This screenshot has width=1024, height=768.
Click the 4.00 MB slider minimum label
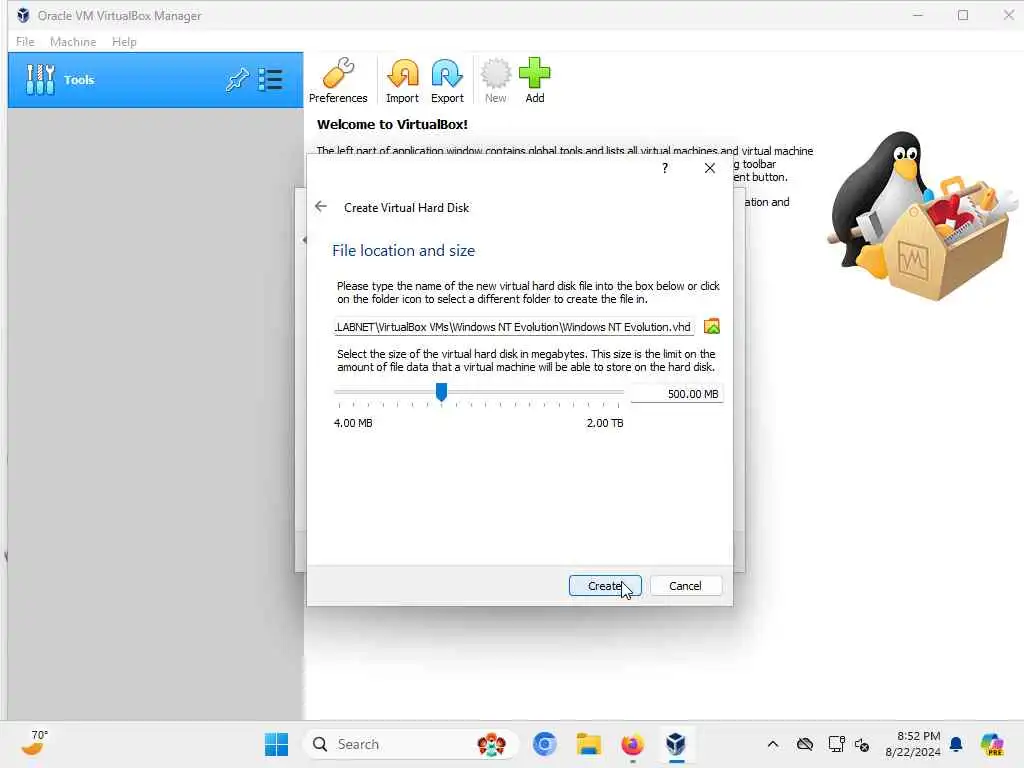tap(353, 423)
